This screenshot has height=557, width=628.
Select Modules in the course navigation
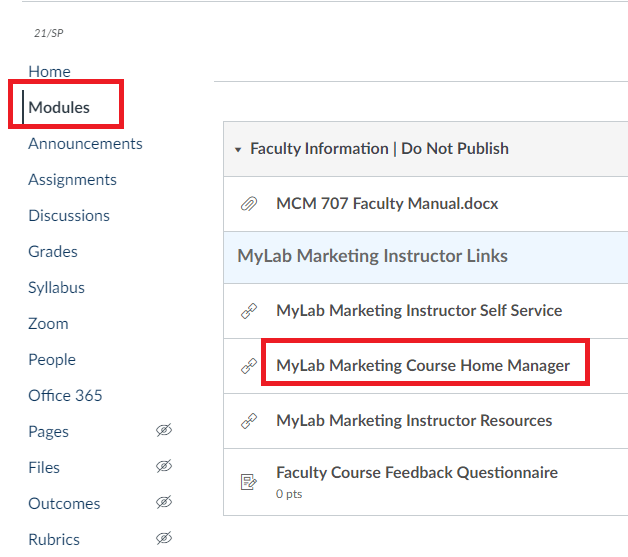pos(59,107)
